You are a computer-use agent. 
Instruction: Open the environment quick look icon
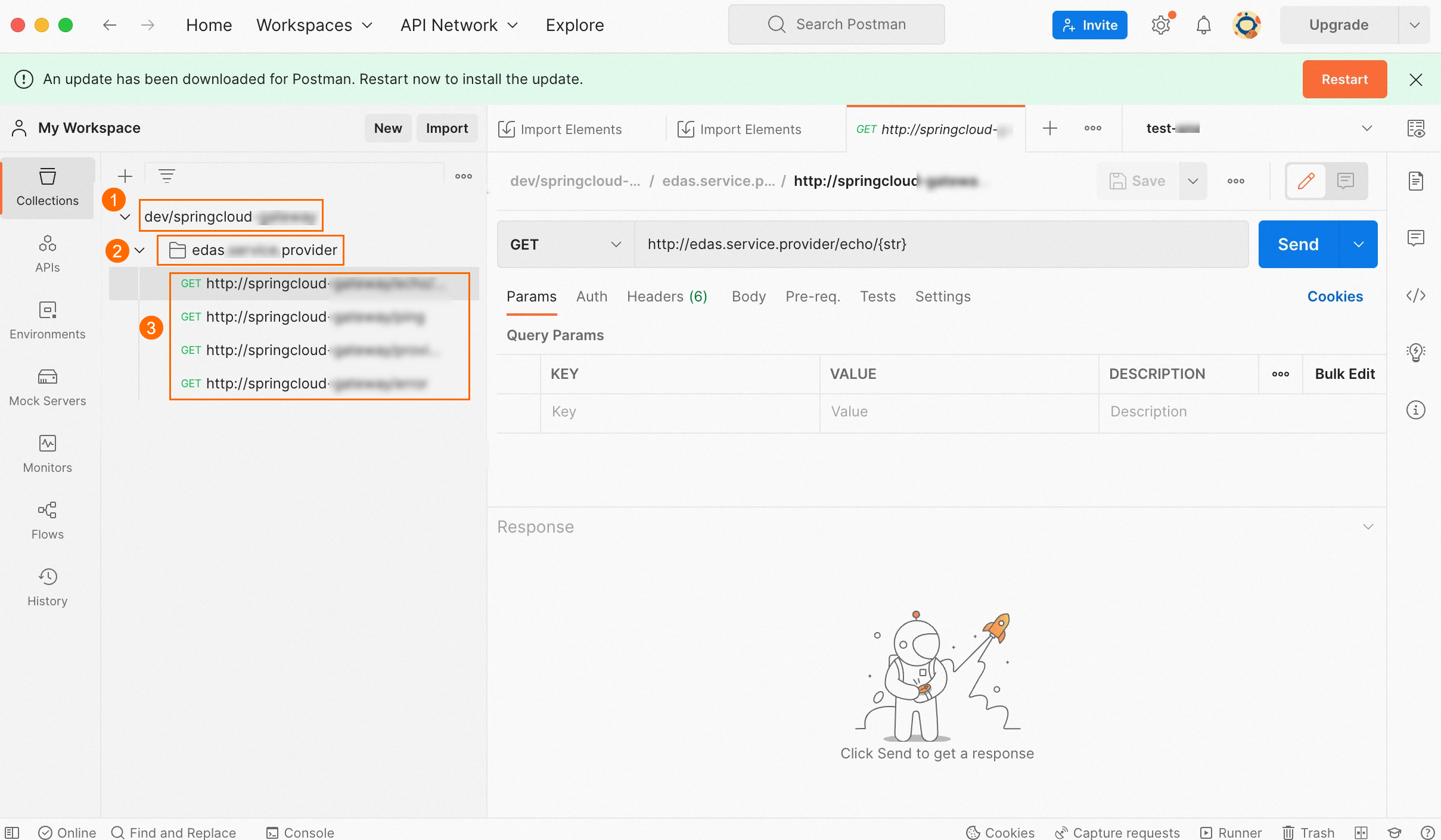pyautogui.click(x=1415, y=128)
